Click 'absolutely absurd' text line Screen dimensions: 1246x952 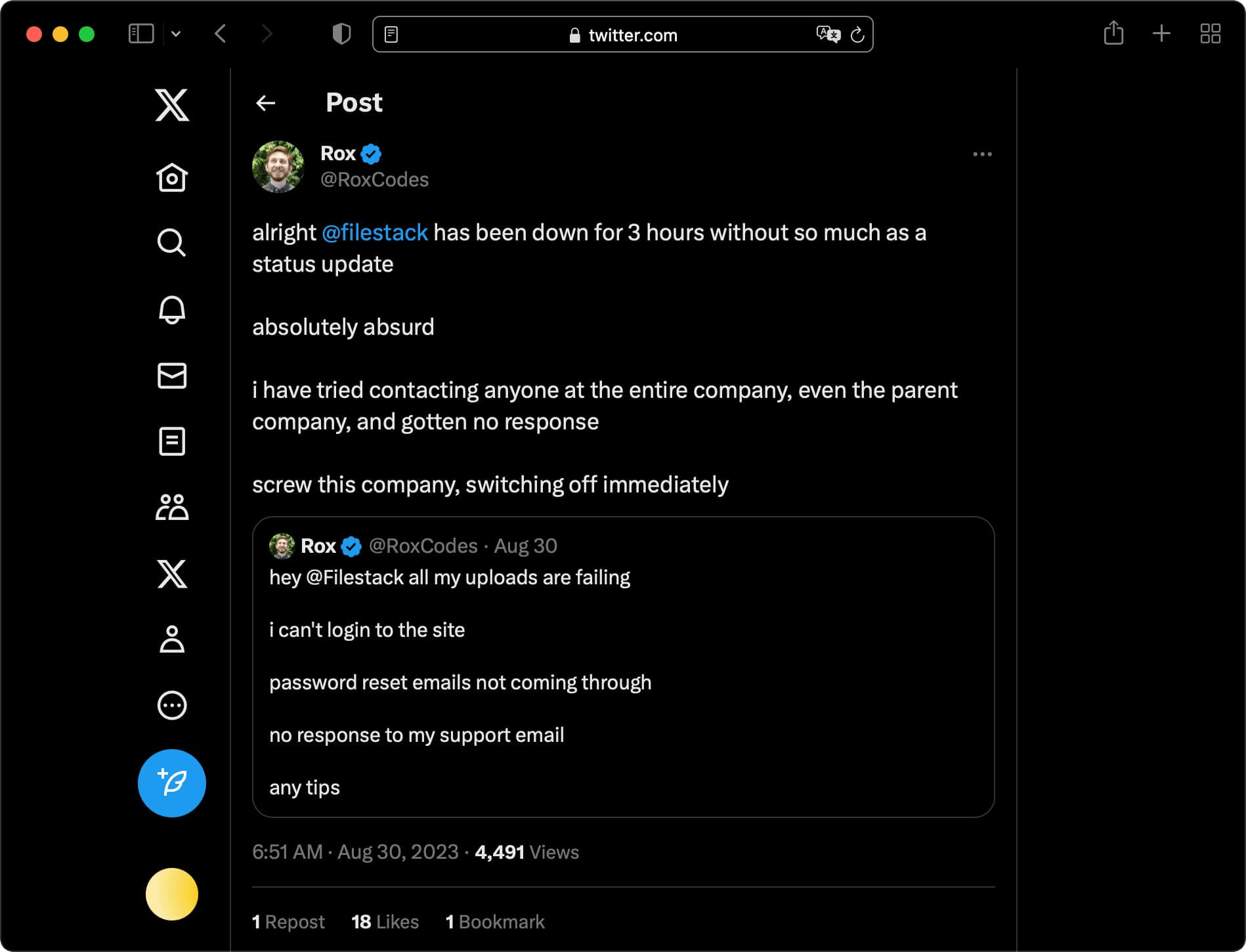point(343,327)
